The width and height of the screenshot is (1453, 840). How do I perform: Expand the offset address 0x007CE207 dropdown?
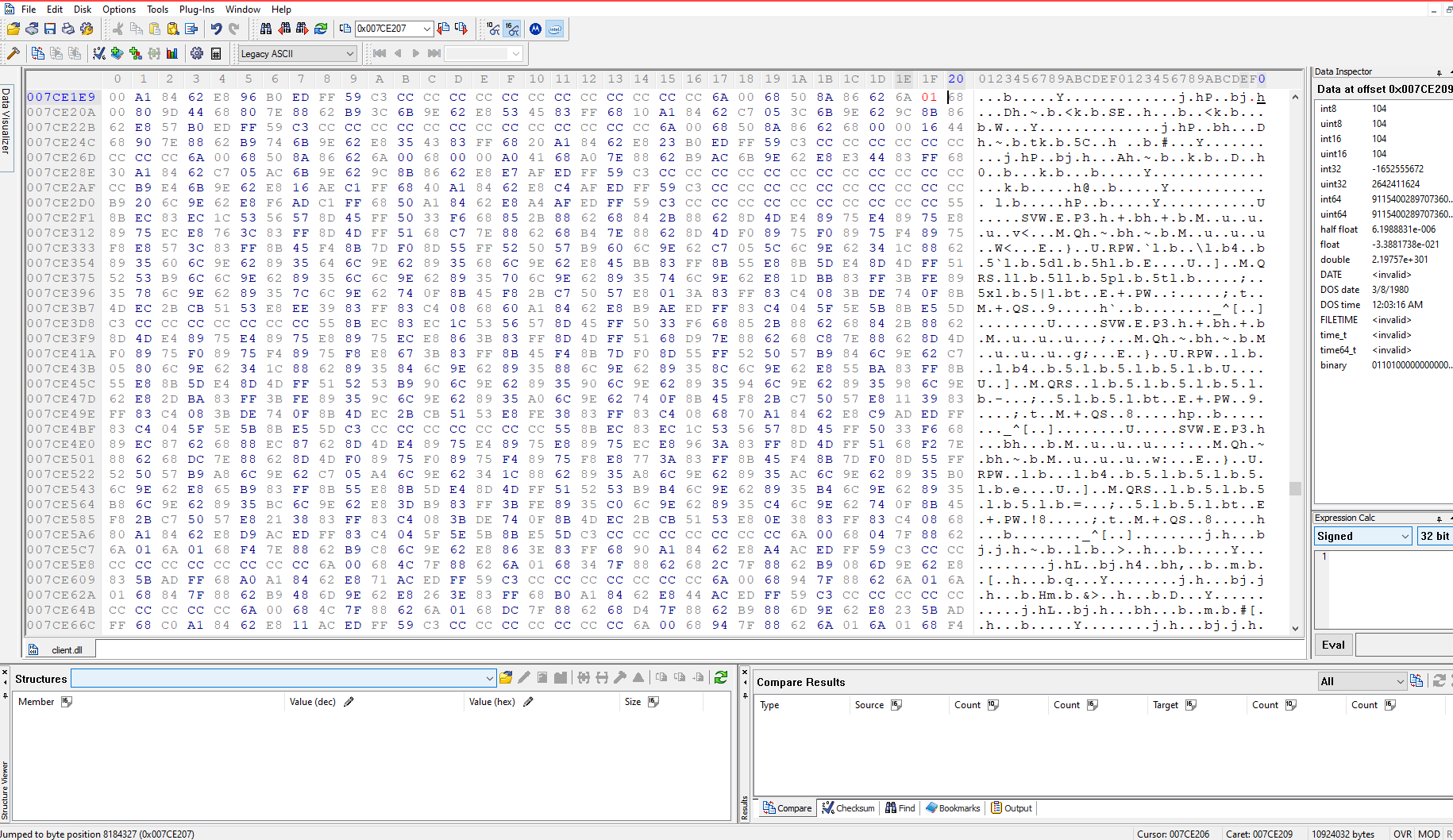click(427, 29)
